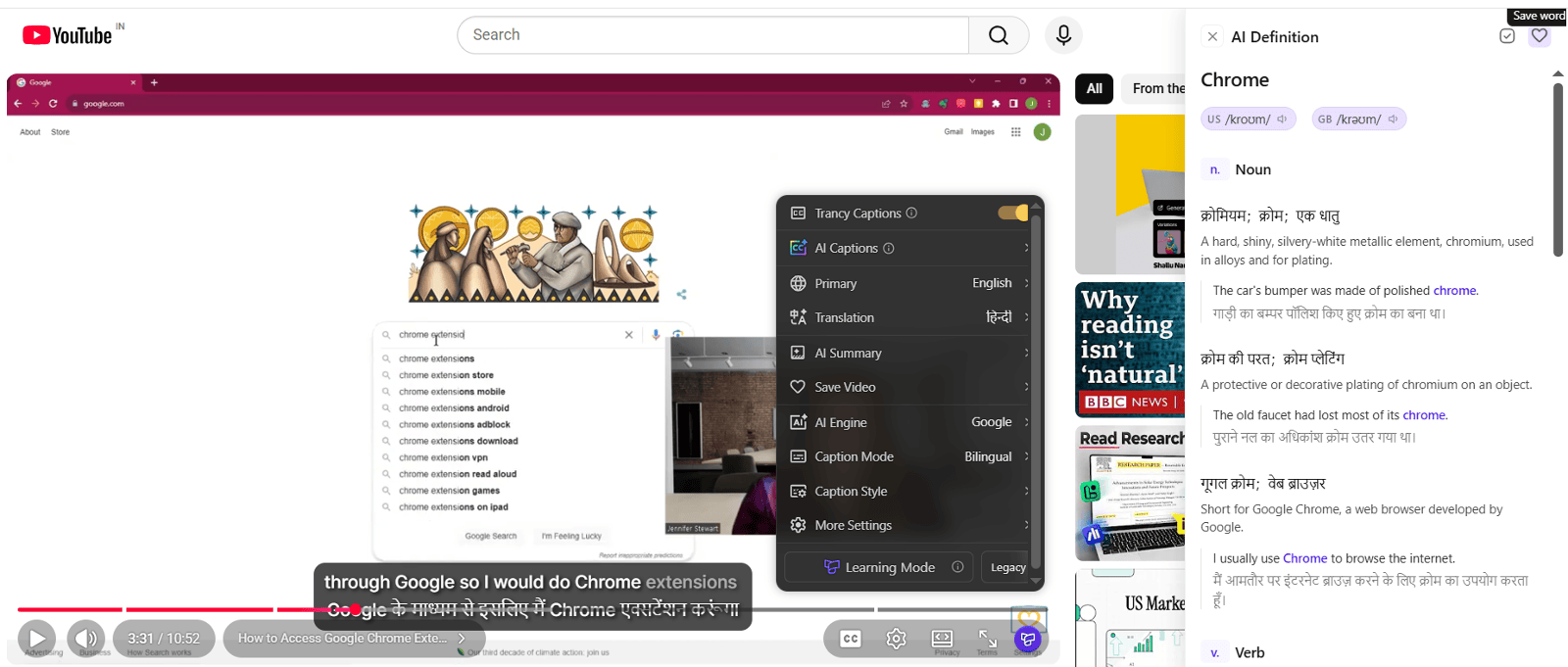Toggle Trancy Captions switch off
The height and width of the screenshot is (667, 1568).
click(x=1013, y=213)
